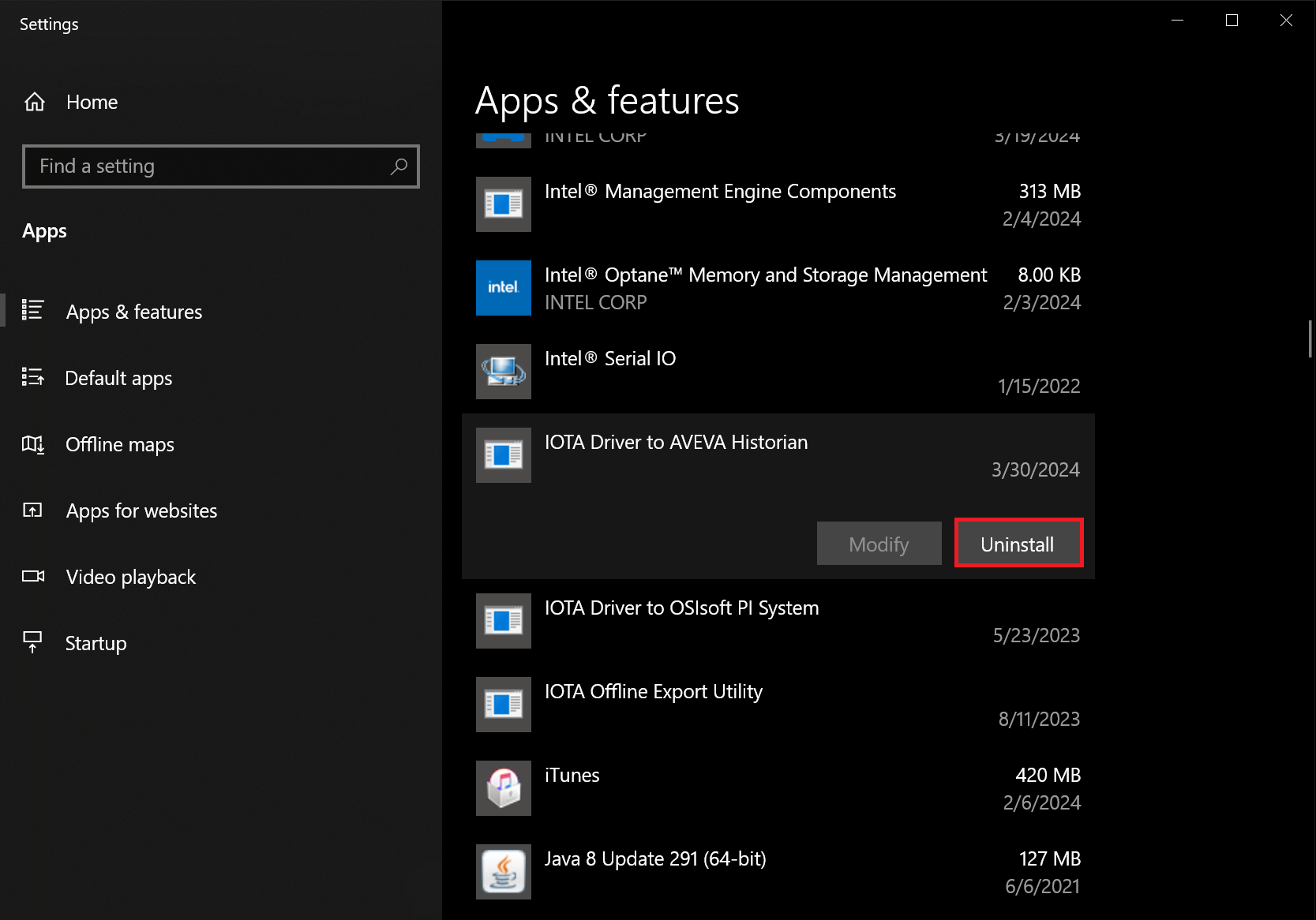Select IOTA Driver to OSIsoft PI System
This screenshot has height=920, width=1316.
pyautogui.click(x=778, y=621)
